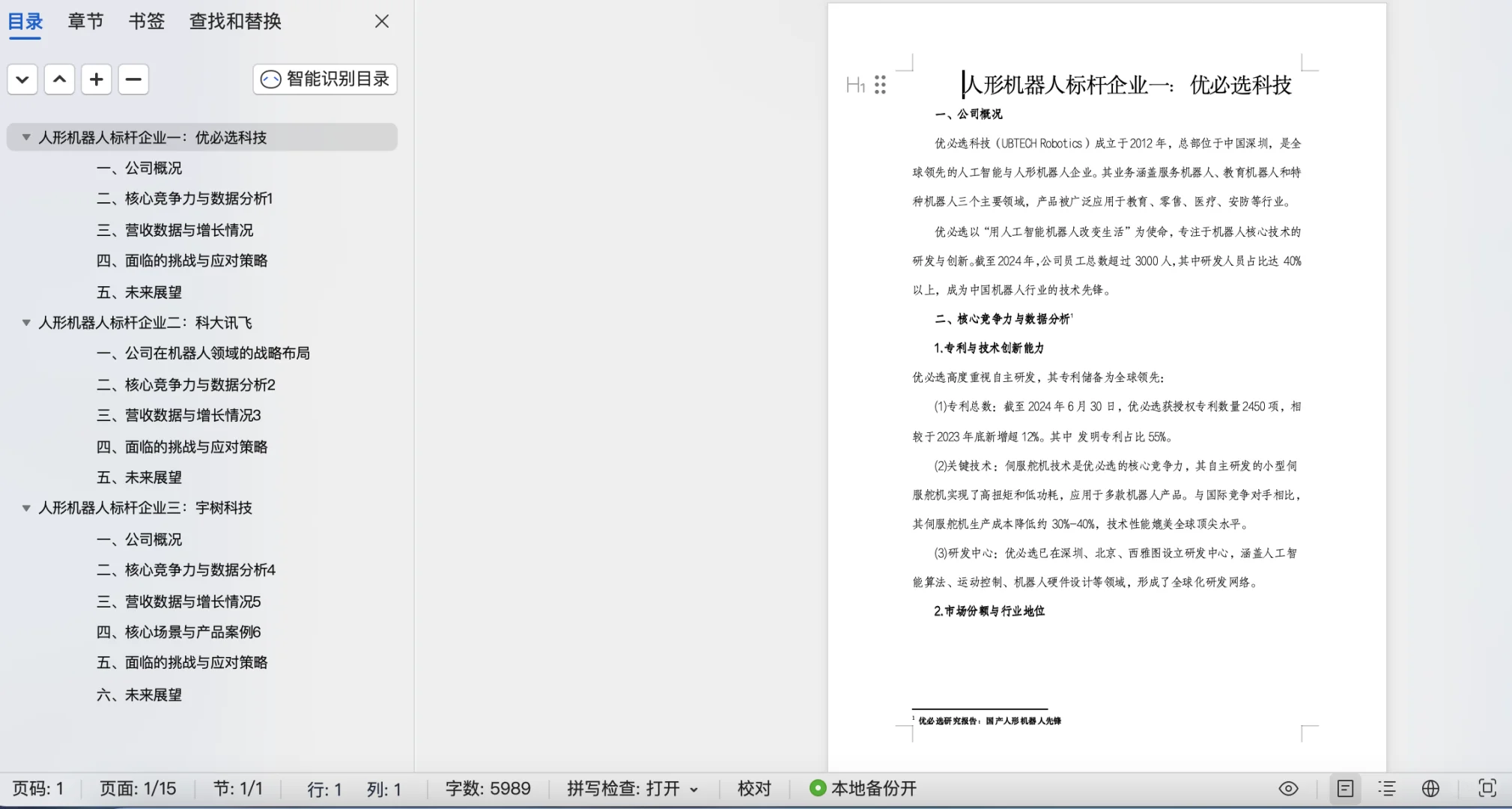
Task: Click the H1 heading marker beside title
Action: click(855, 85)
